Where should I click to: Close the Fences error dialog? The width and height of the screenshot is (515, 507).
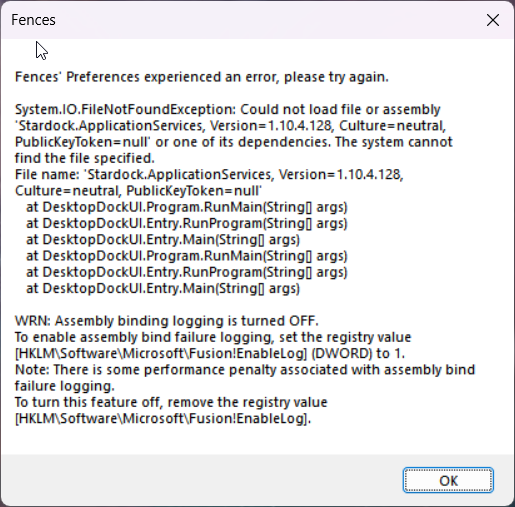coord(493,20)
